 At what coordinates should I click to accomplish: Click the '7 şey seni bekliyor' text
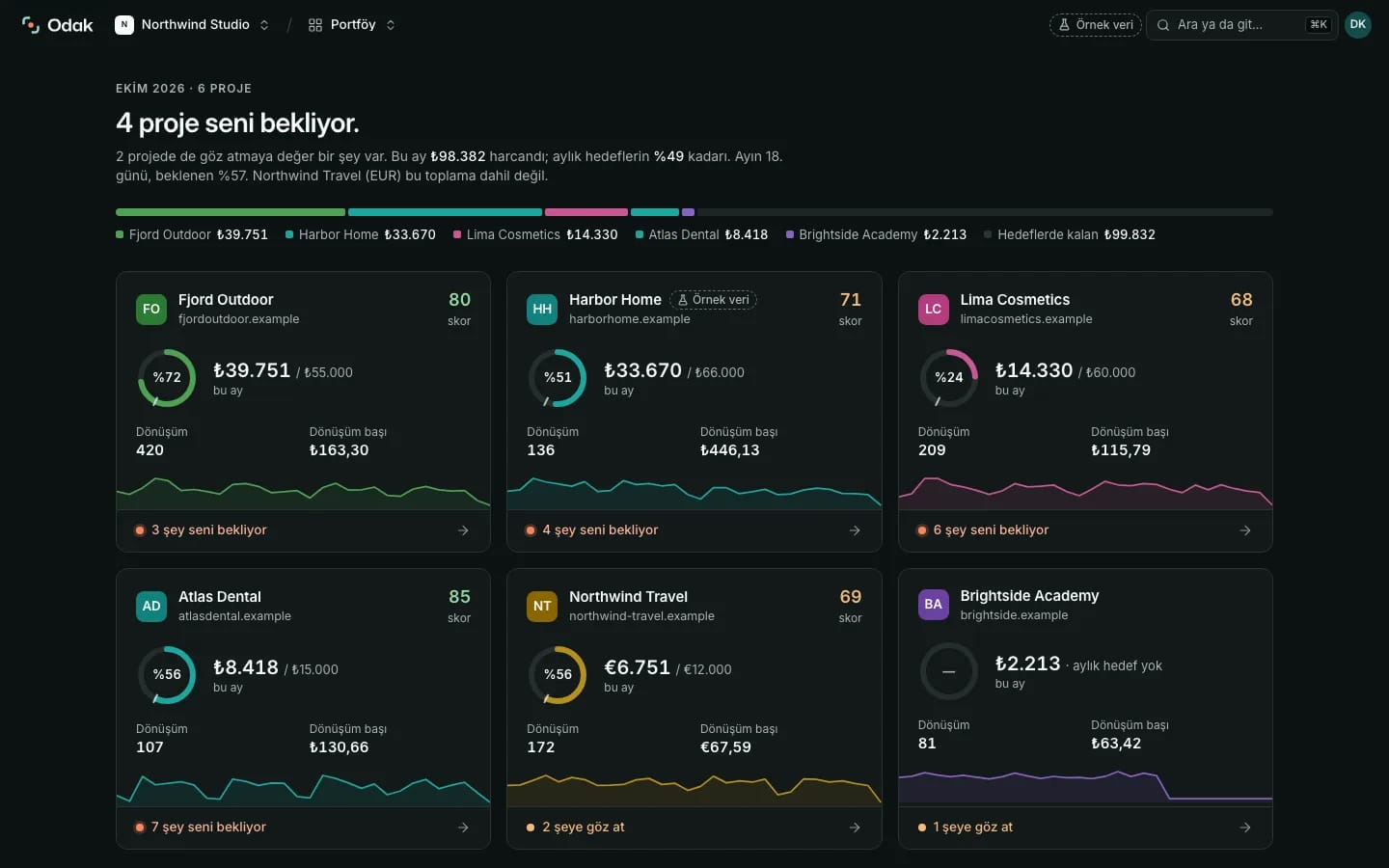pos(208,827)
